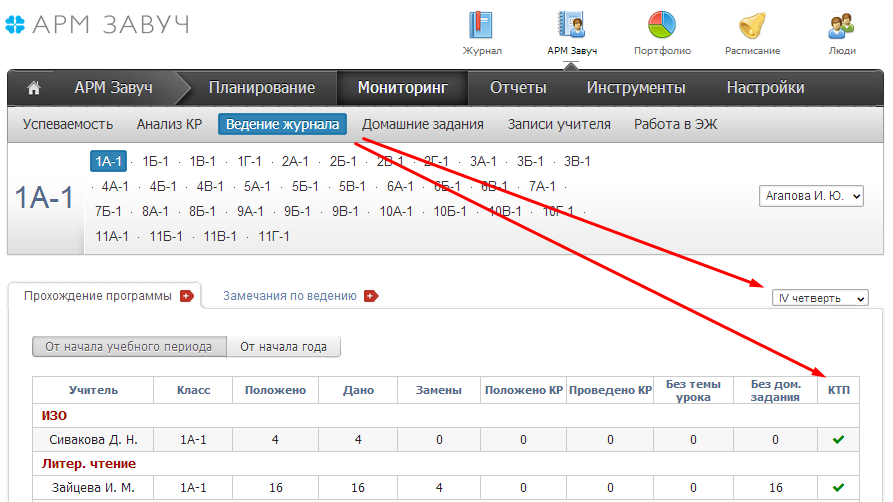The image size is (893, 502).
Task: Select class 3А-1
Action: (483, 161)
